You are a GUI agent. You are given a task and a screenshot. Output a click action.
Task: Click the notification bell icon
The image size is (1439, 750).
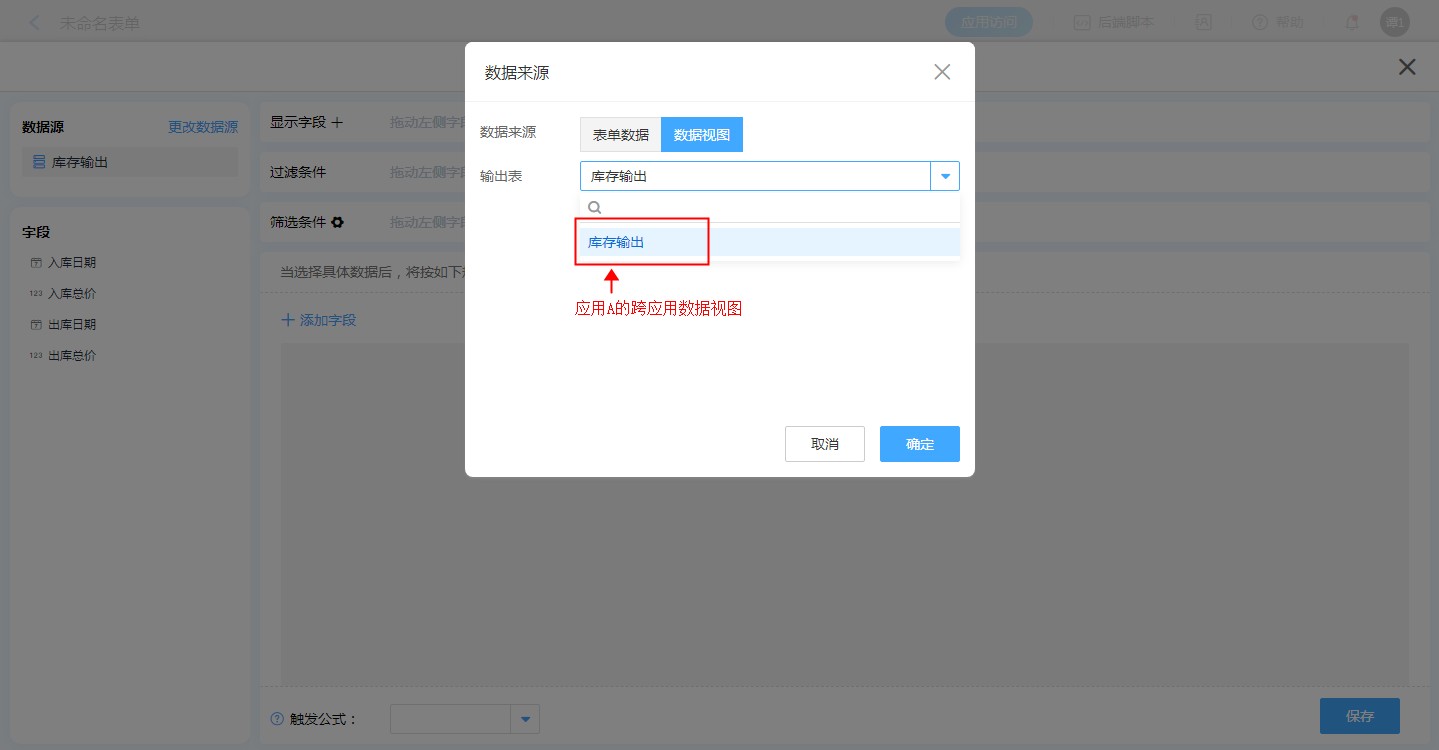tap(1352, 22)
